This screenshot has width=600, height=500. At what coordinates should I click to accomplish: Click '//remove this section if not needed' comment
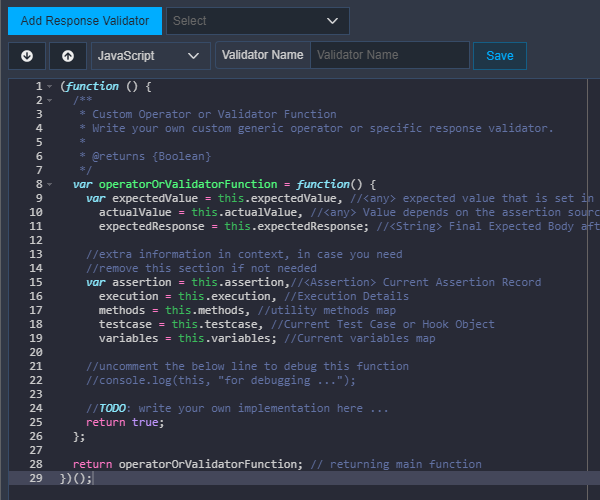201,268
